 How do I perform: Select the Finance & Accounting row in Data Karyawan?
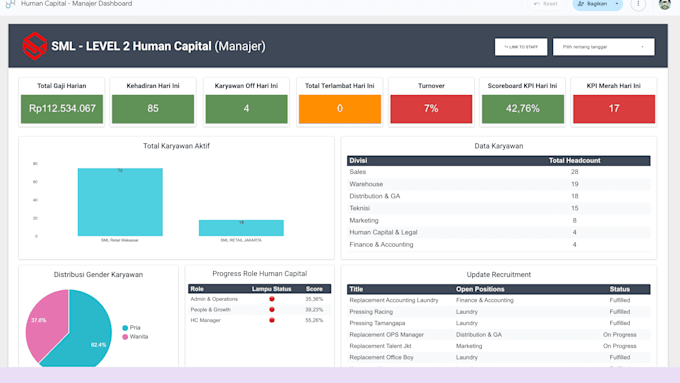tap(499, 245)
